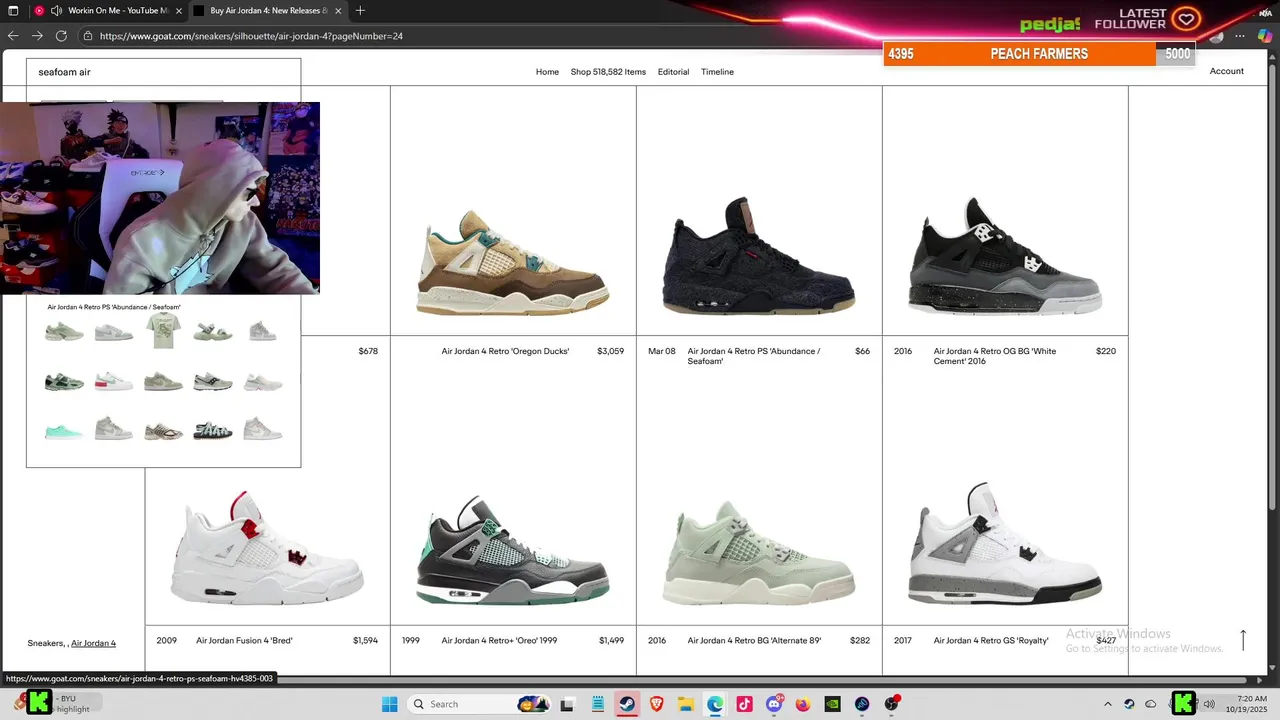
Task: Open the Editorial menu link
Action: coord(673,72)
